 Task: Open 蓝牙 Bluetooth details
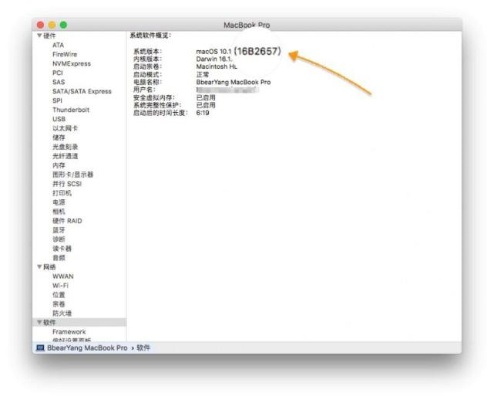(59, 230)
